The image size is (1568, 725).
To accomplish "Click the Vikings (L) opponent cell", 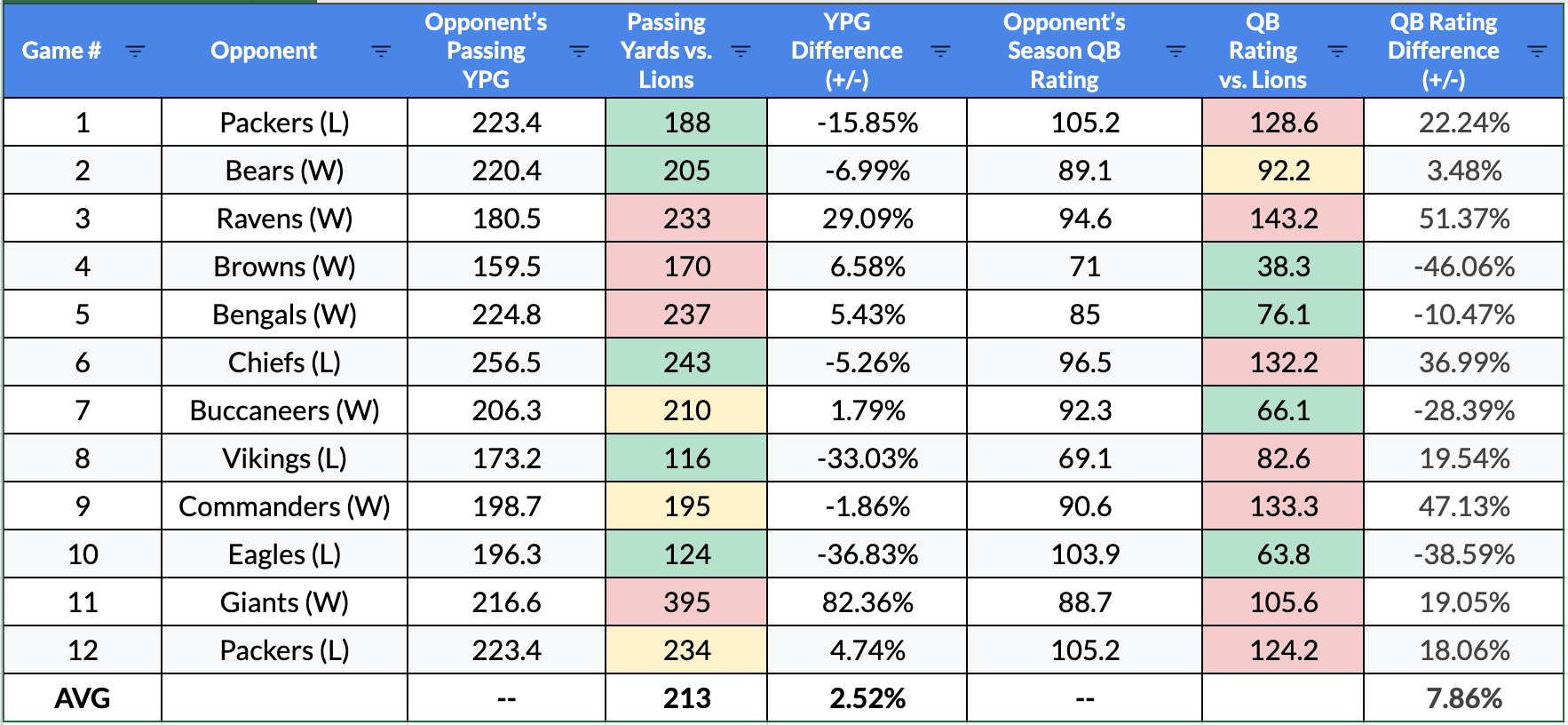I will tap(284, 458).
